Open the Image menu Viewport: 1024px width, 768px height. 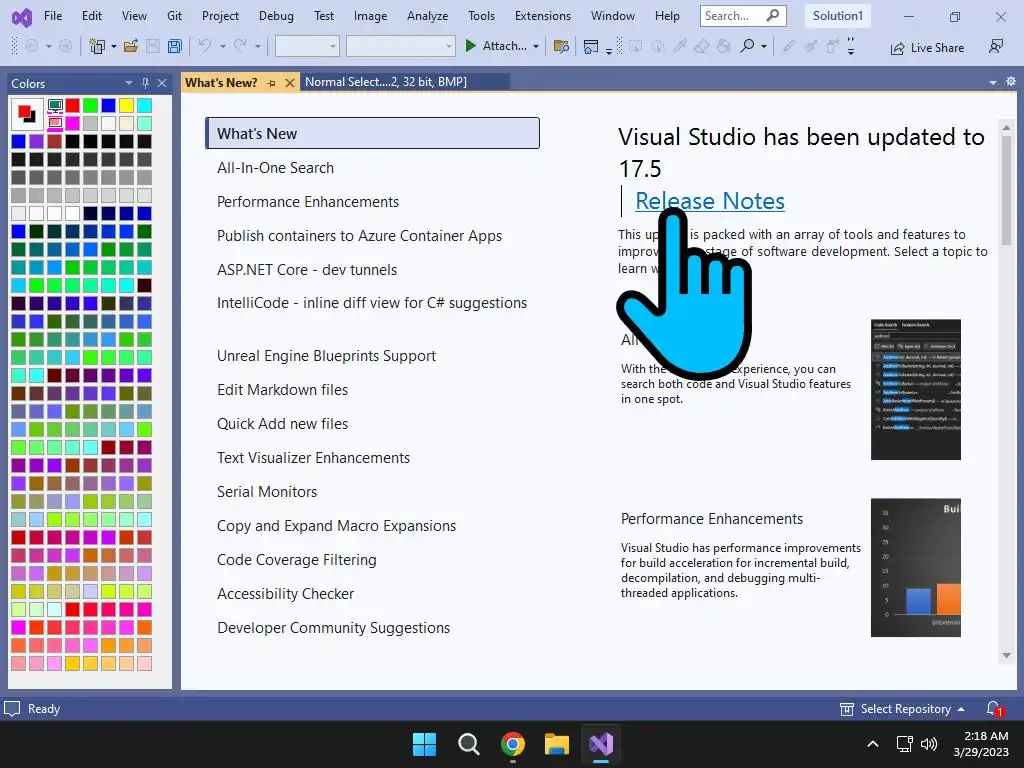(370, 16)
